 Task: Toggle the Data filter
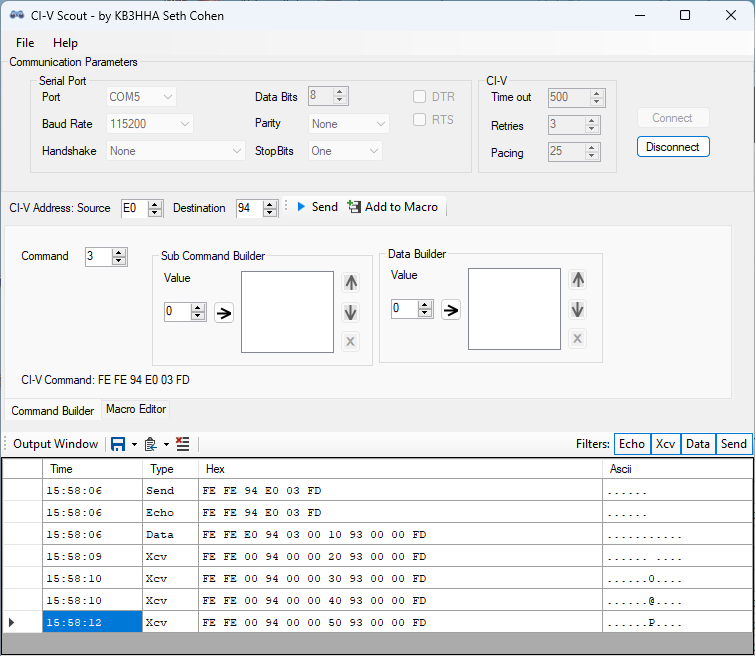click(698, 444)
